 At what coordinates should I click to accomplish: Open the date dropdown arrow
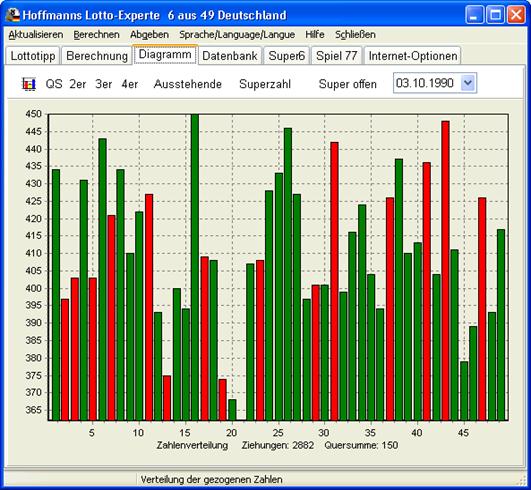pos(468,83)
